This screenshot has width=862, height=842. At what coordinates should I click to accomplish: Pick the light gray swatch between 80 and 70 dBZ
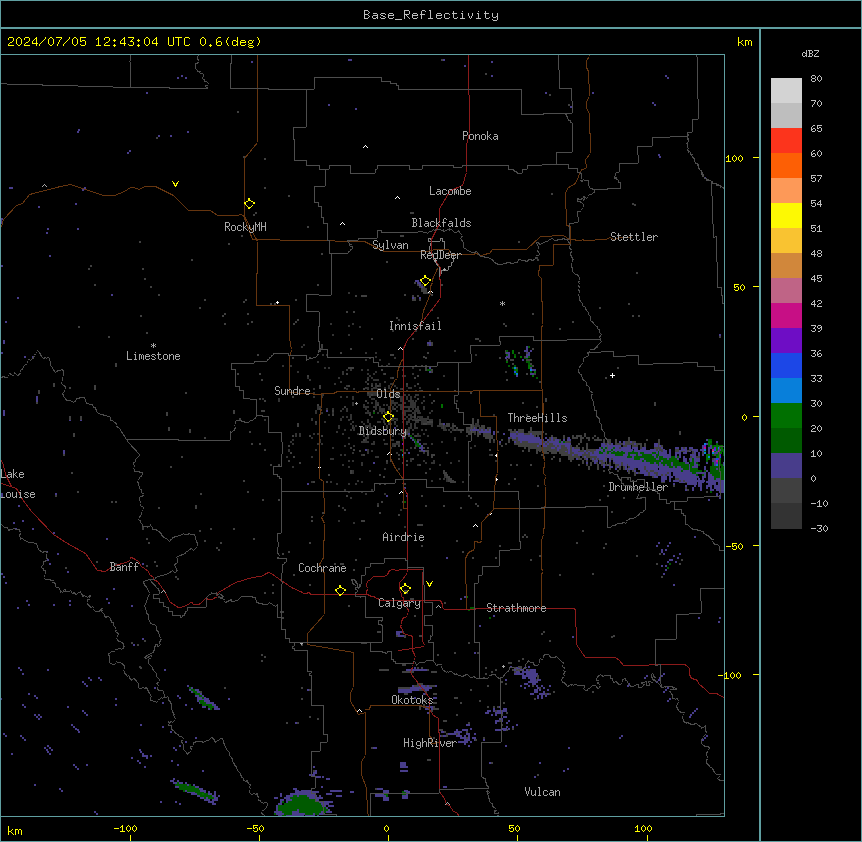pyautogui.click(x=786, y=91)
